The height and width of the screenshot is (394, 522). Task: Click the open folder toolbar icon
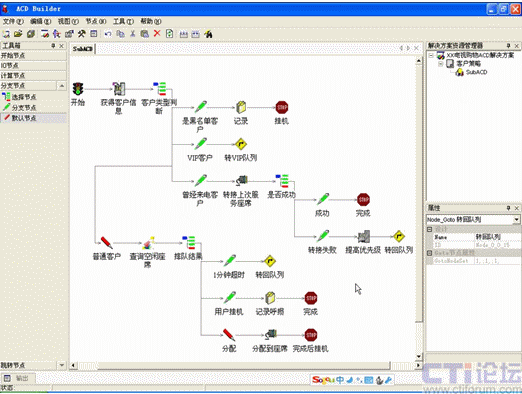18,34
